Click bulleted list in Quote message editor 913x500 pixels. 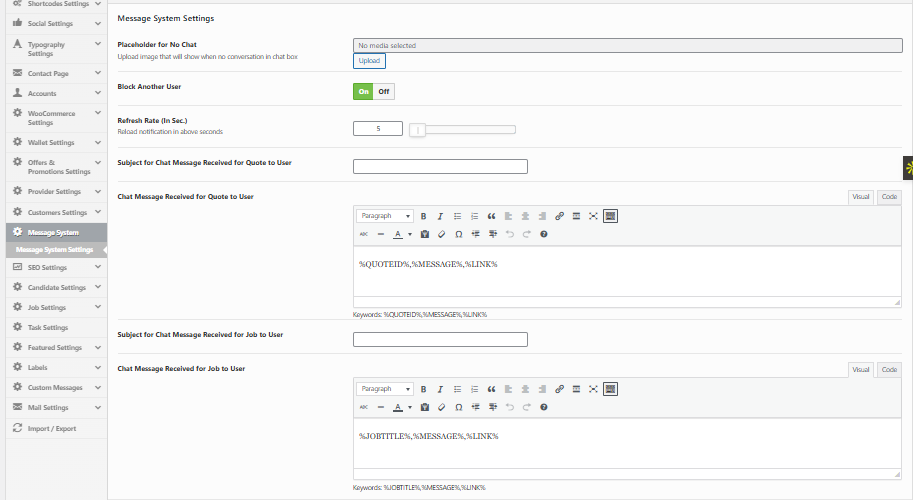457,216
